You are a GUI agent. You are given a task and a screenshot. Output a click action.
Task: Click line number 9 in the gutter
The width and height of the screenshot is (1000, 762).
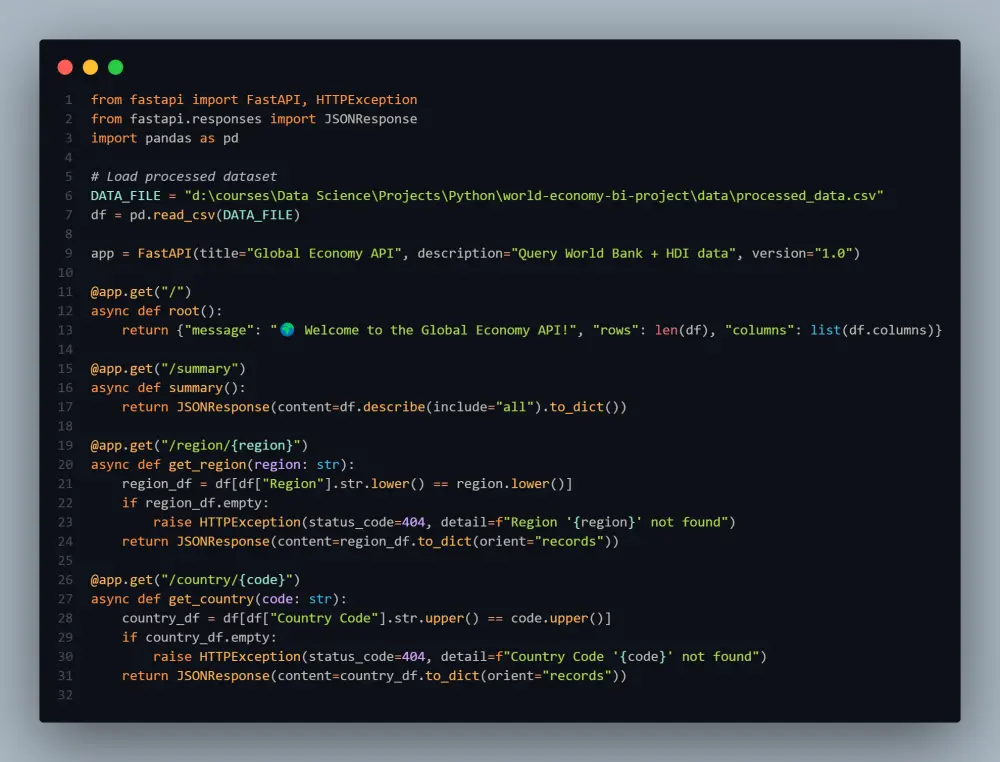click(x=68, y=253)
